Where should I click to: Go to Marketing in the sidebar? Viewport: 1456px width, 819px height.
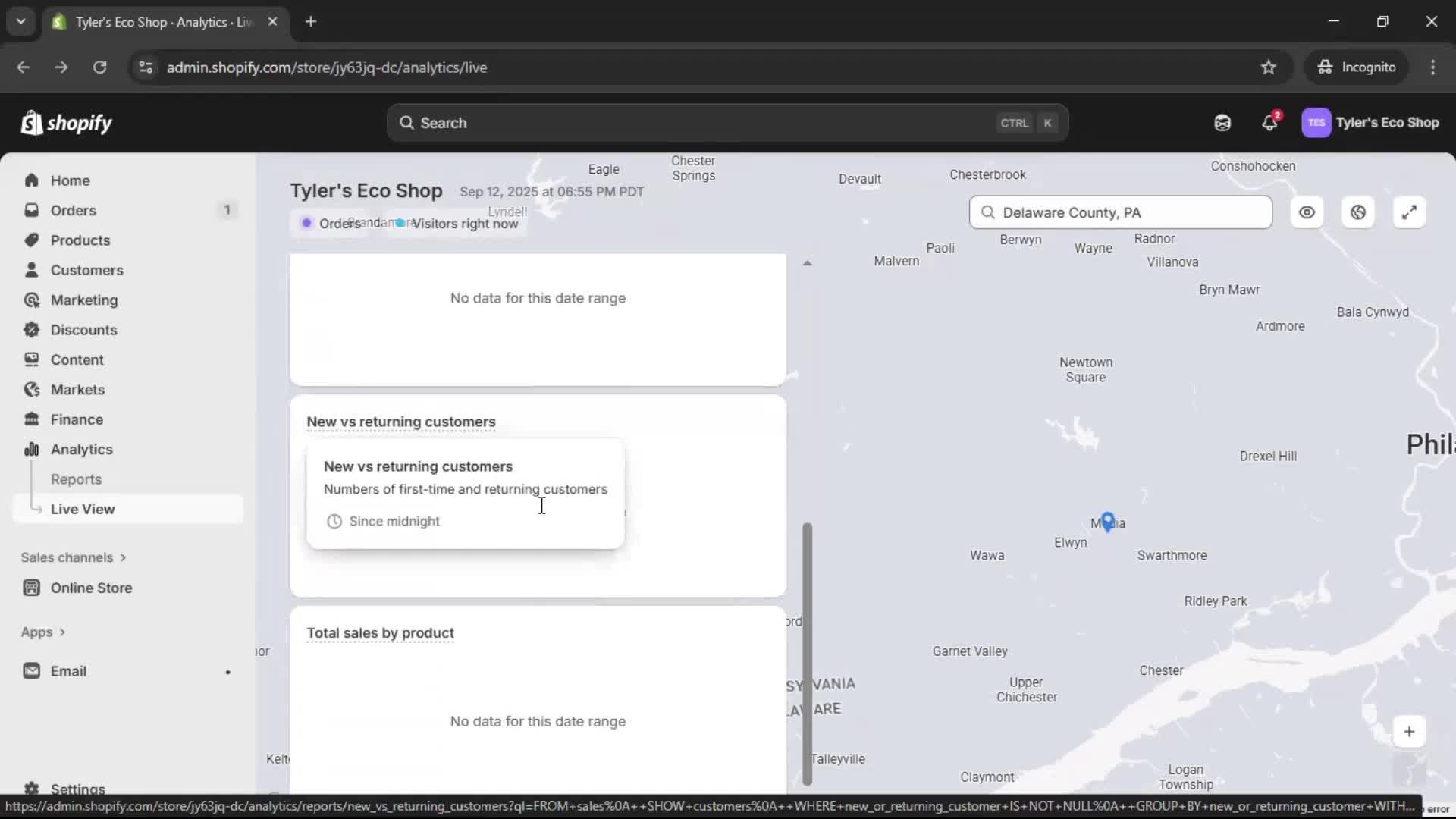point(83,300)
